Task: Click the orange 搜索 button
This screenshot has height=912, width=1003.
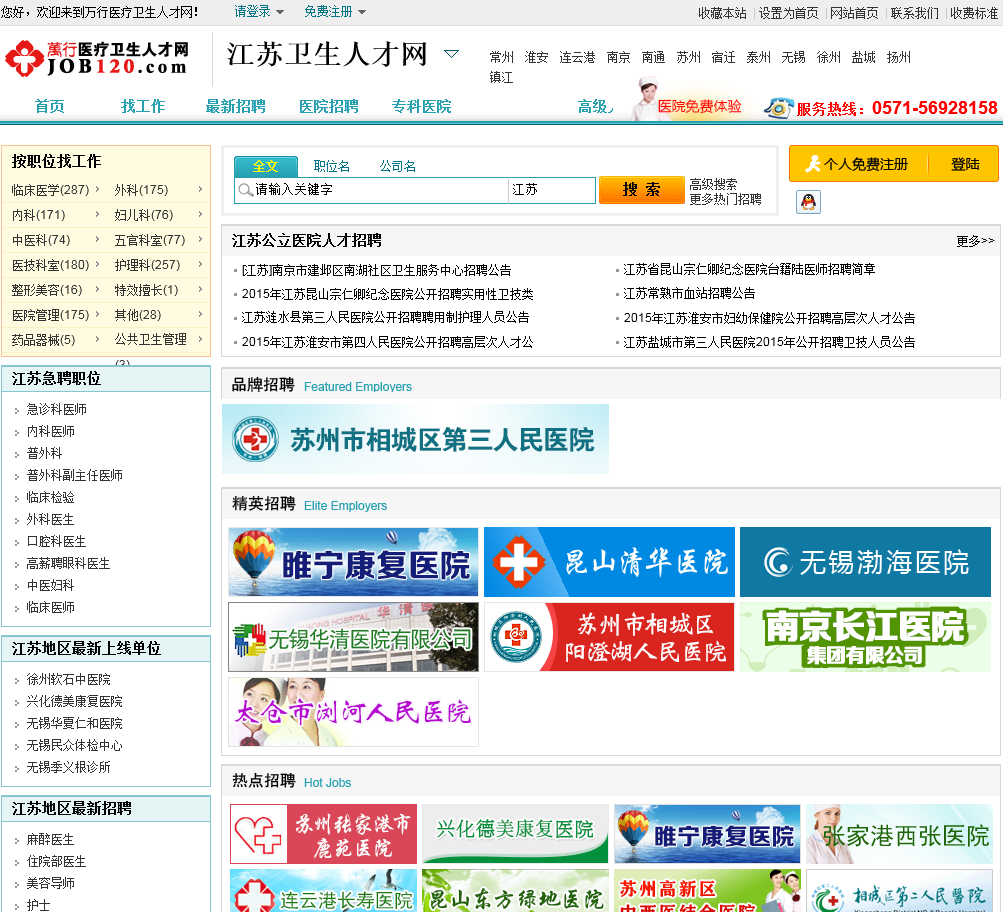Action: click(642, 190)
